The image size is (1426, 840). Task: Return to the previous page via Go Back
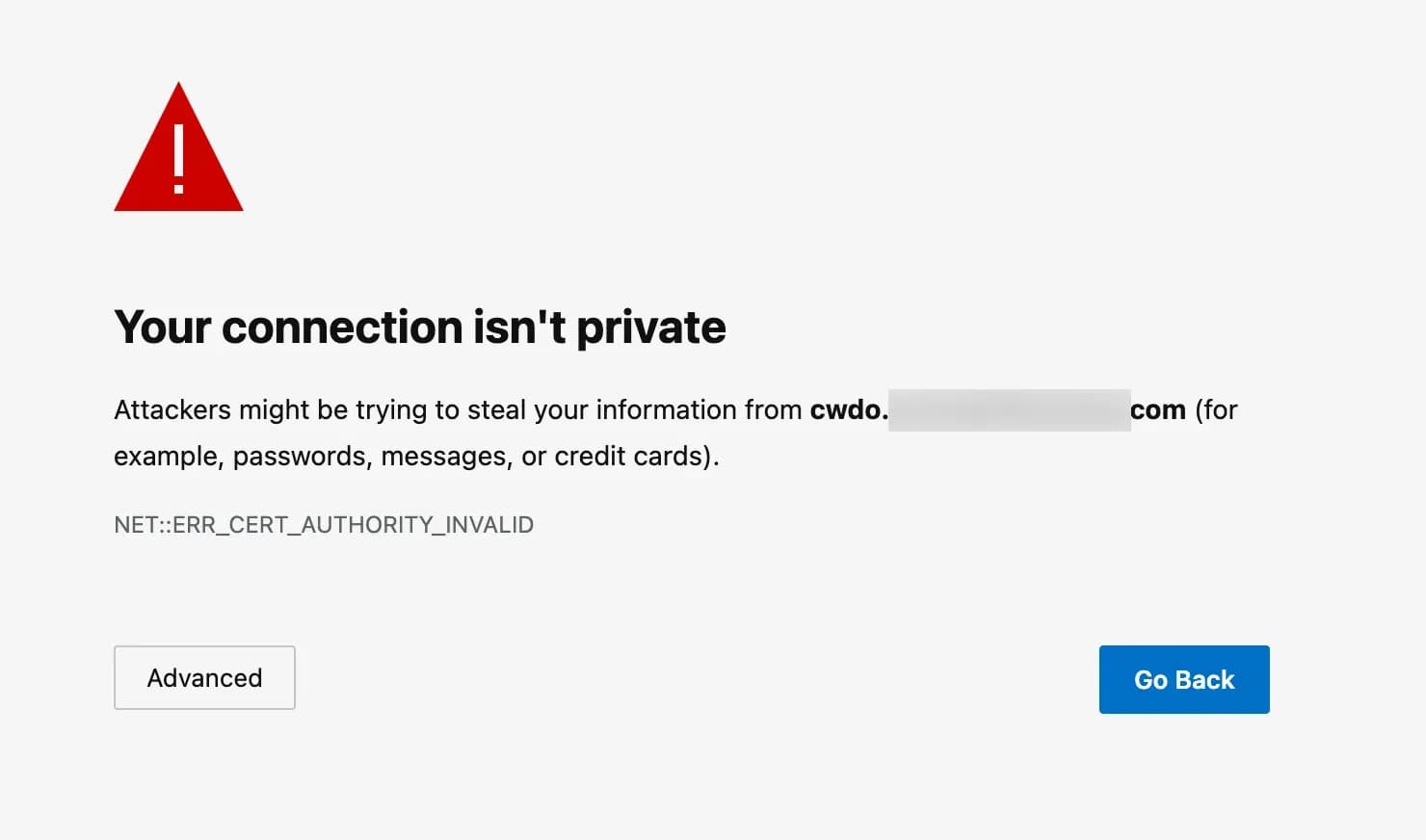pyautogui.click(x=1184, y=679)
